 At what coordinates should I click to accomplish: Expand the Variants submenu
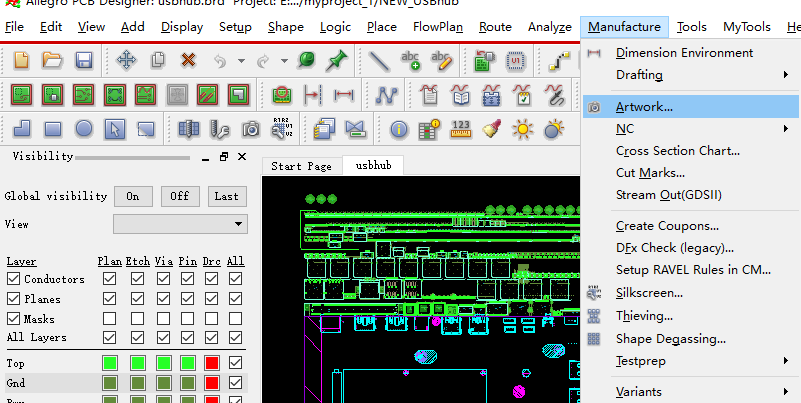point(690,392)
